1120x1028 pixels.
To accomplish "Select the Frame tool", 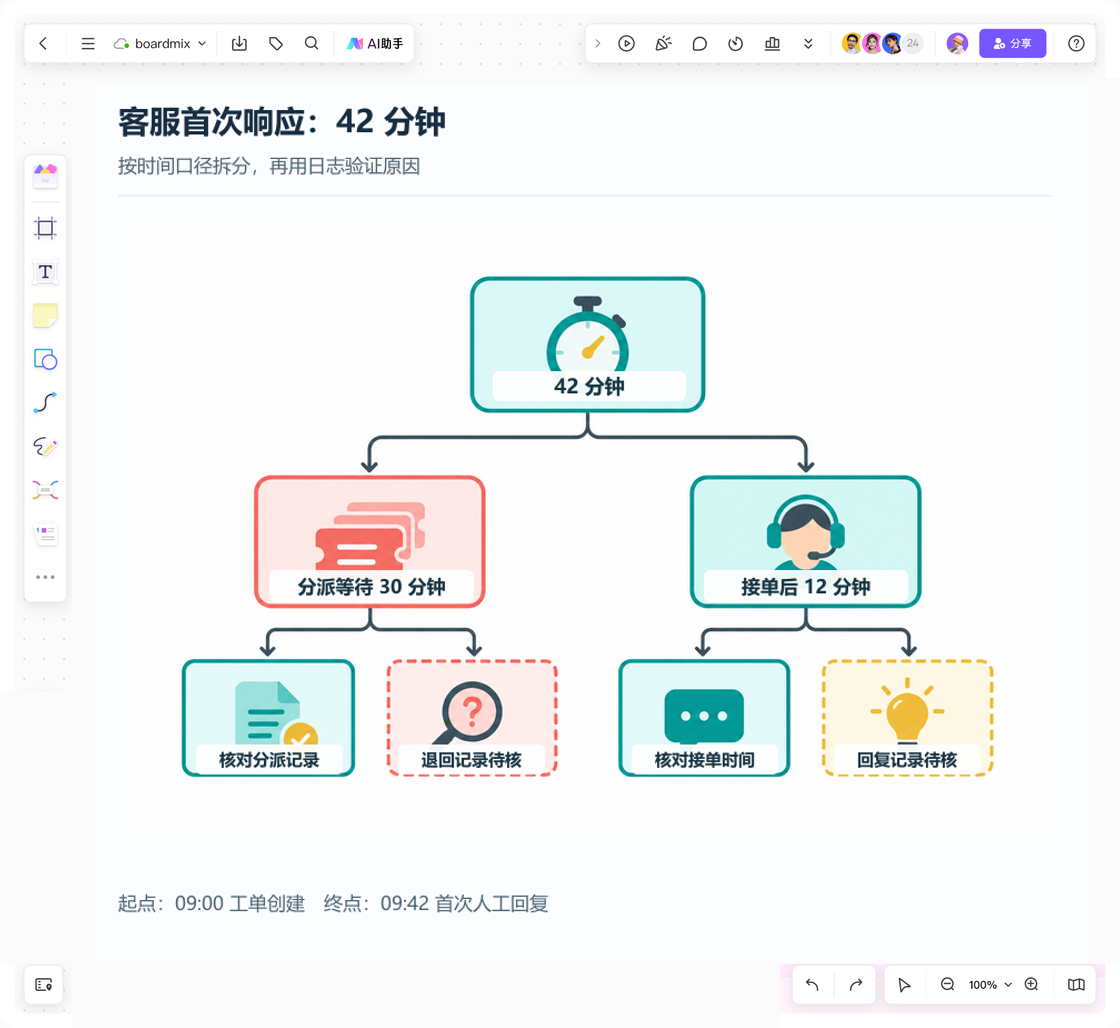I will (45, 228).
